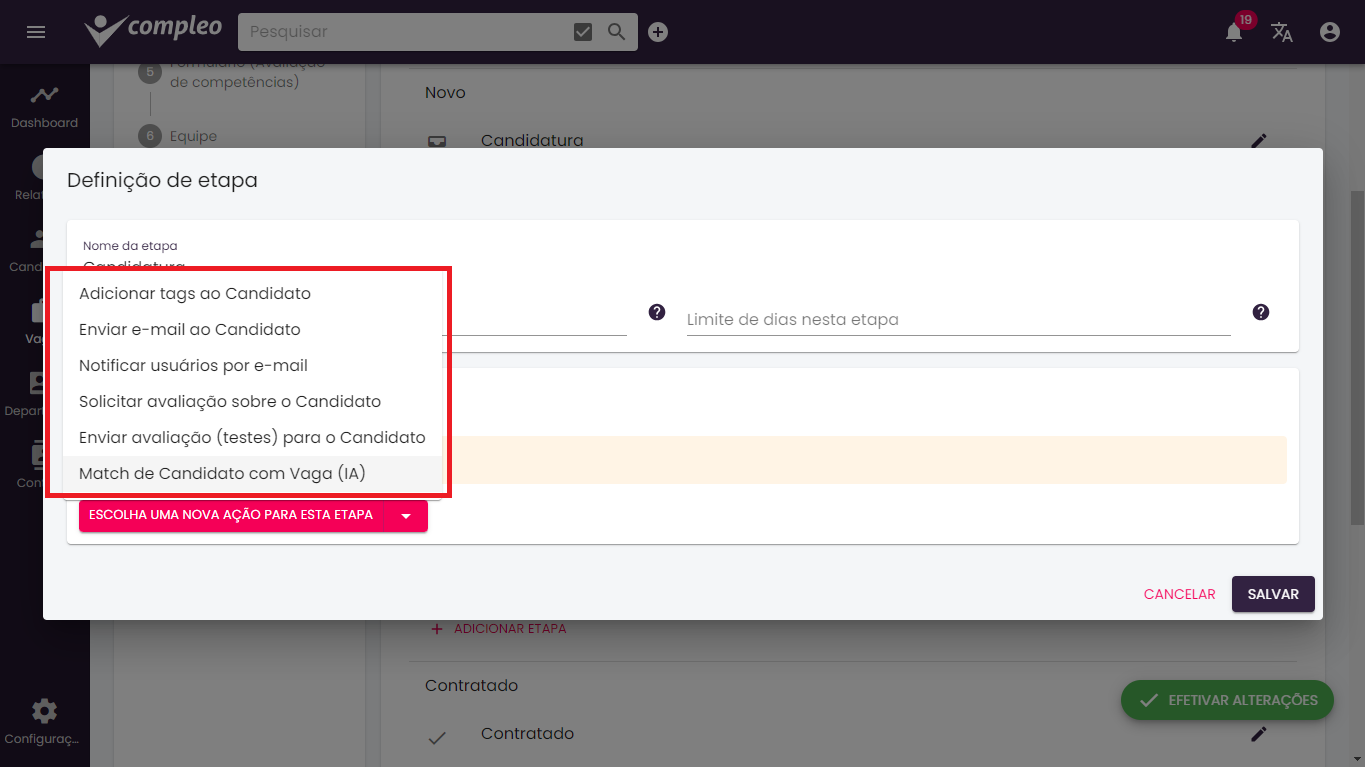Screen dimensions: 1365x767
Task: Click help icon next to Limite de dias
Action: click(x=1261, y=312)
